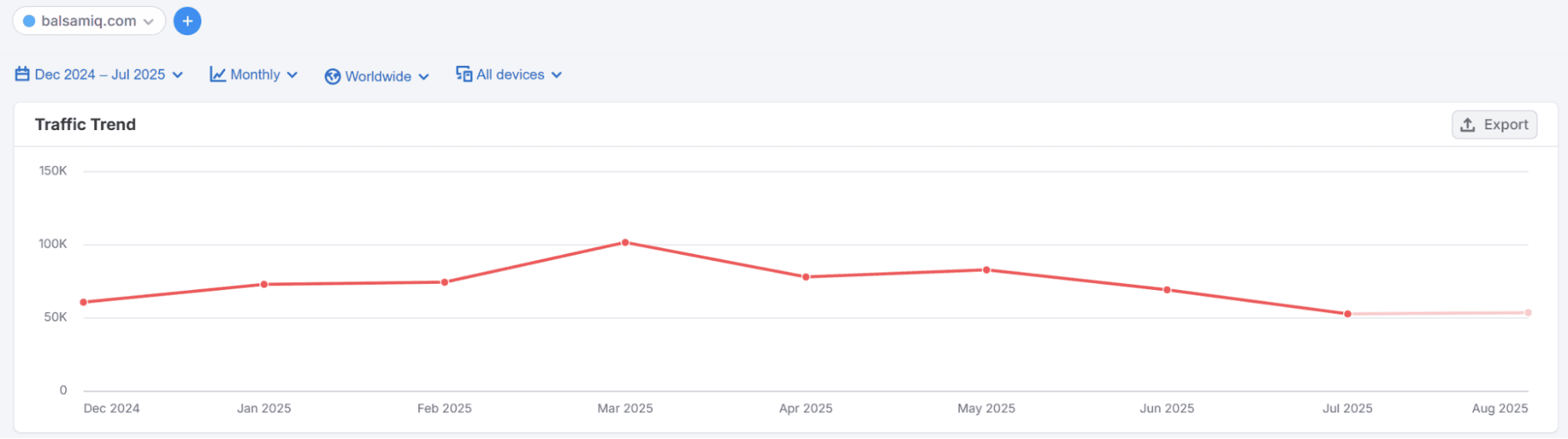The image size is (1568, 439).
Task: Open the balsamiq.com domain dropdown
Action: coord(148,22)
